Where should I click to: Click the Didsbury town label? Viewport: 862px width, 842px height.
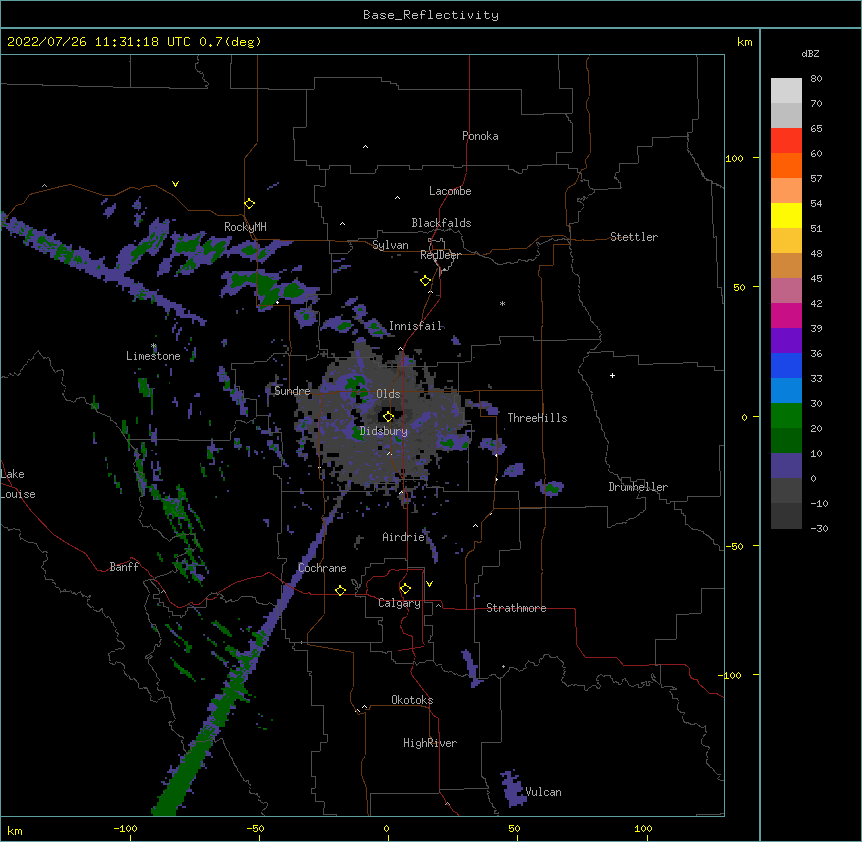[384, 431]
